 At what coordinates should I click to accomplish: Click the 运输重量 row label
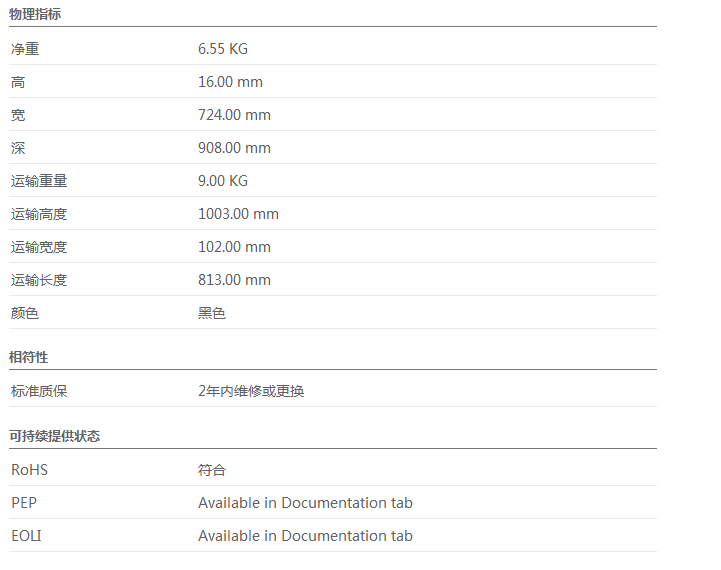point(39,181)
